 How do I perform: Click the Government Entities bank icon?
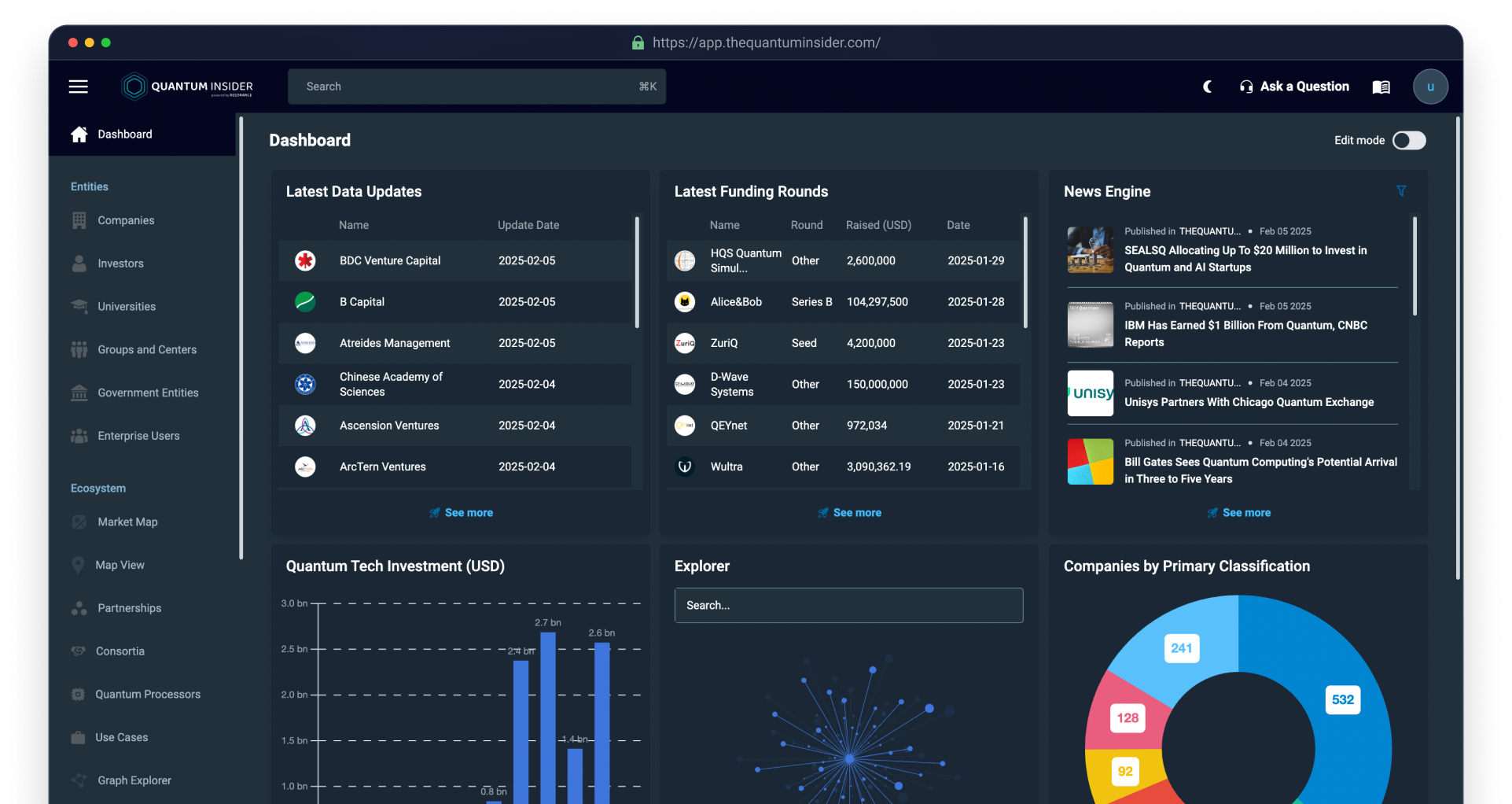tap(79, 393)
